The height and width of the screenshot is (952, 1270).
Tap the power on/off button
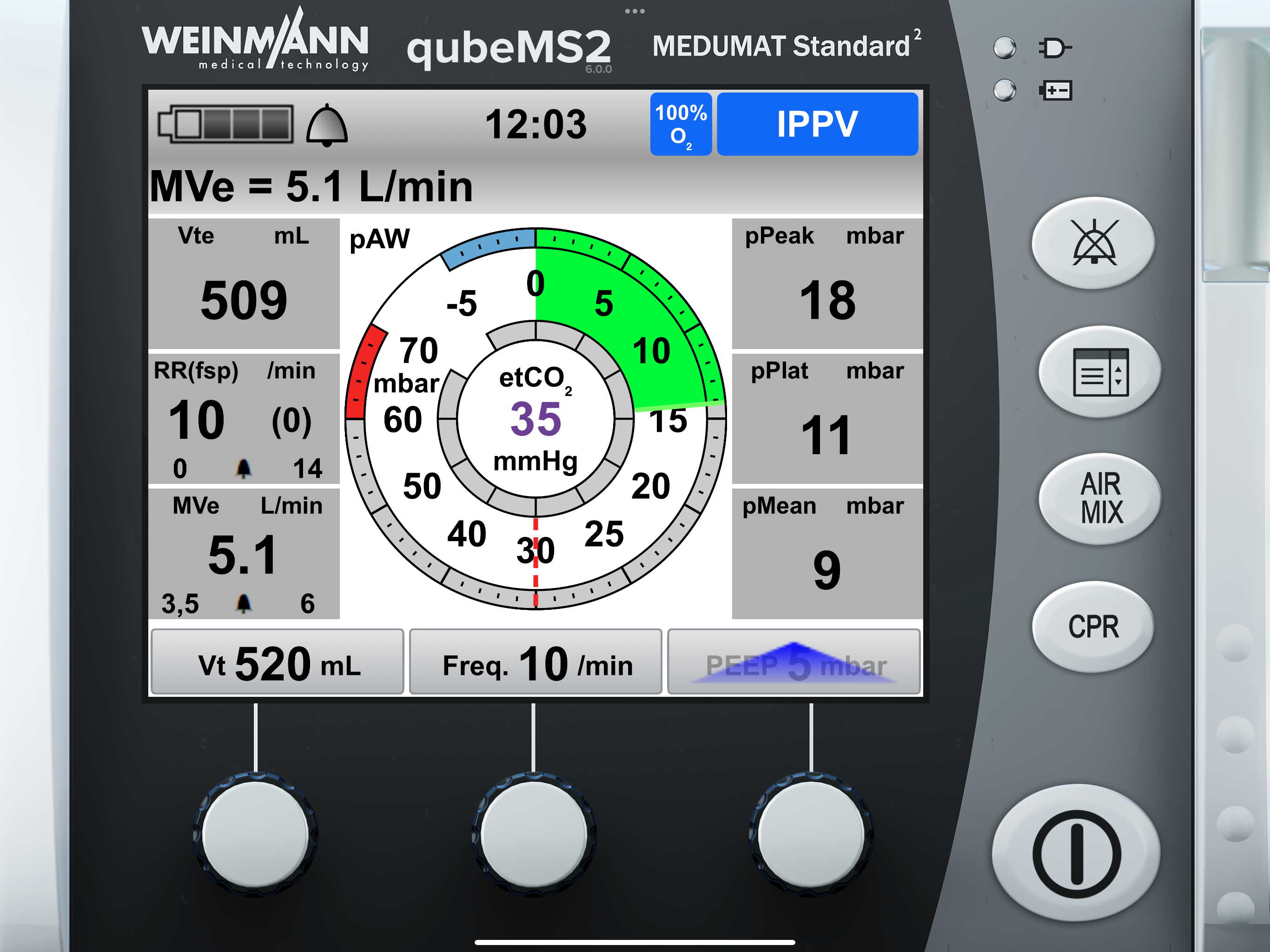pos(1077,854)
